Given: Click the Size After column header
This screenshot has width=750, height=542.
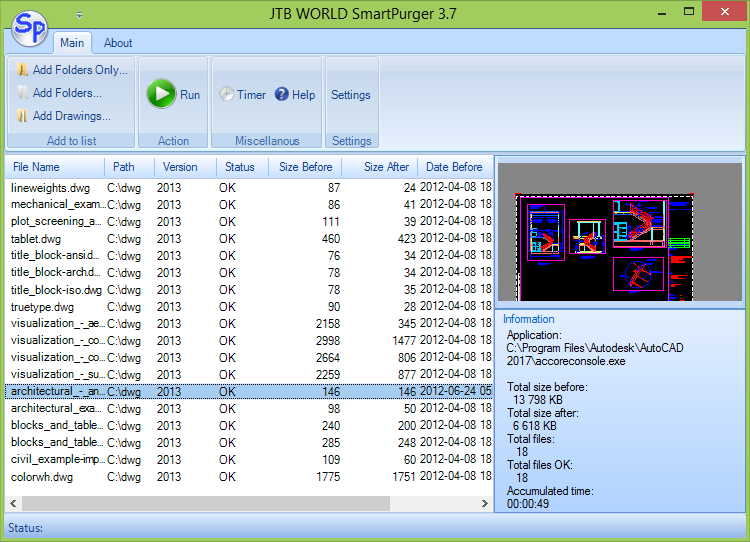Looking at the screenshot, I should point(386,167).
